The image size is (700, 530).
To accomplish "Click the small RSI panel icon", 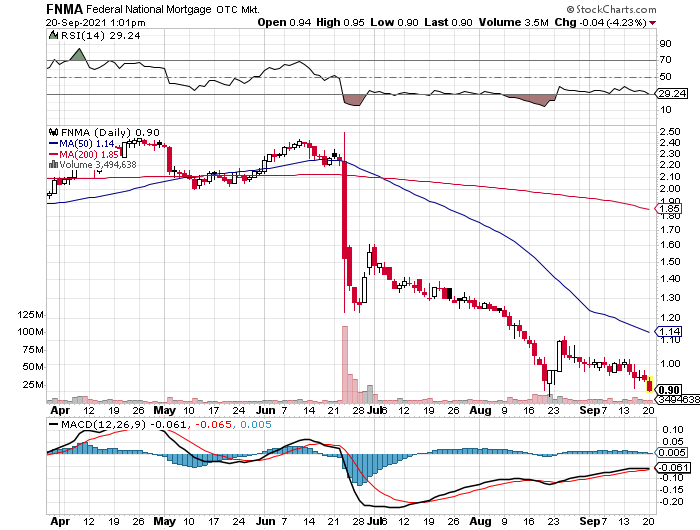I will click(54, 35).
